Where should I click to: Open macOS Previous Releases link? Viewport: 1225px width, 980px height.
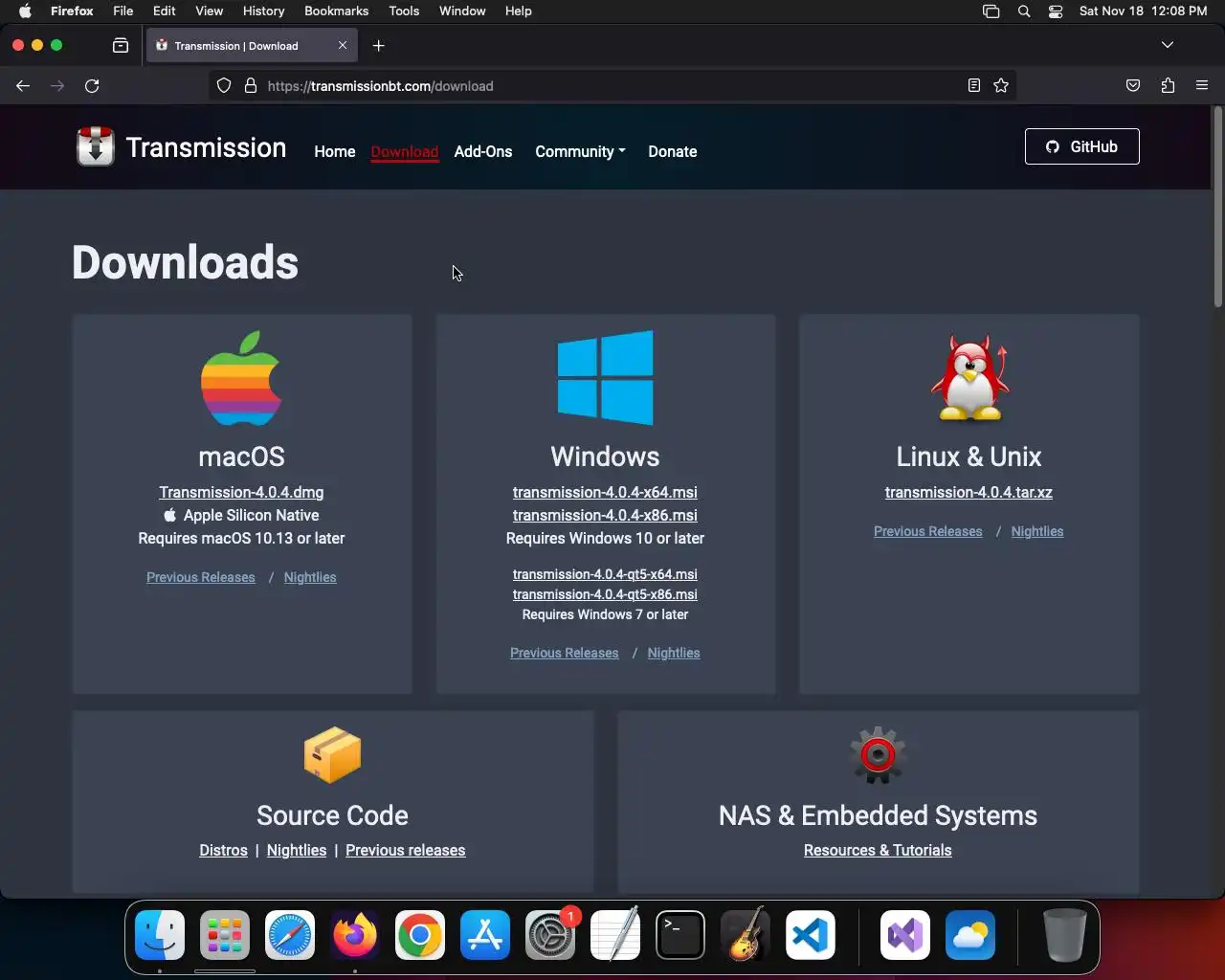(201, 577)
